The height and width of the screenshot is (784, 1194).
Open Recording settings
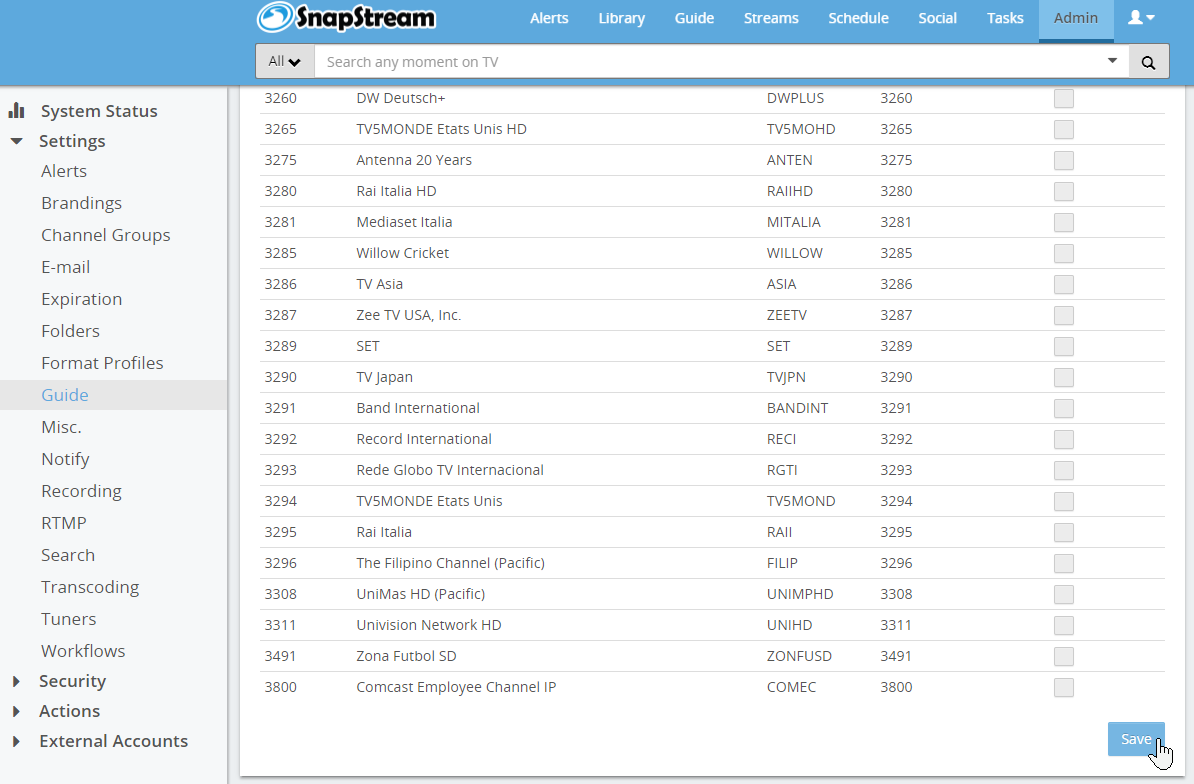[x=81, y=491]
